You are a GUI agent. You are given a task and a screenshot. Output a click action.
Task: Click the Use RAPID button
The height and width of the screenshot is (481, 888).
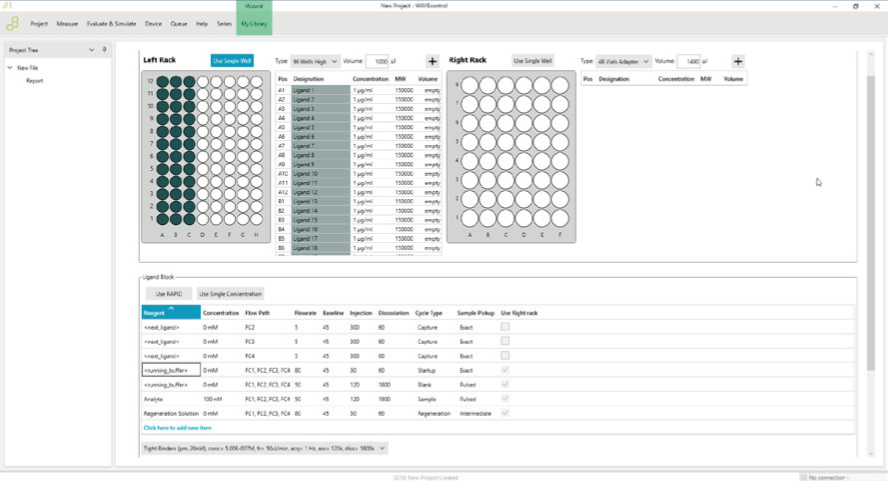pyautogui.click(x=169, y=294)
